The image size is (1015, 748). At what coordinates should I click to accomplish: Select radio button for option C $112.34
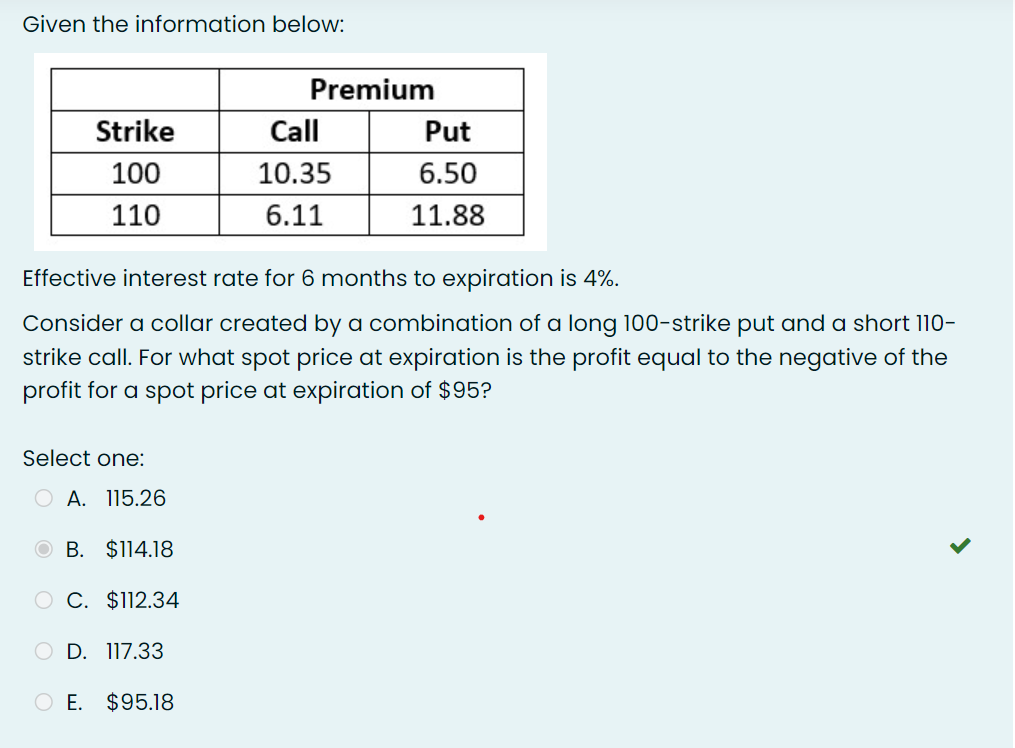pyautogui.click(x=43, y=600)
